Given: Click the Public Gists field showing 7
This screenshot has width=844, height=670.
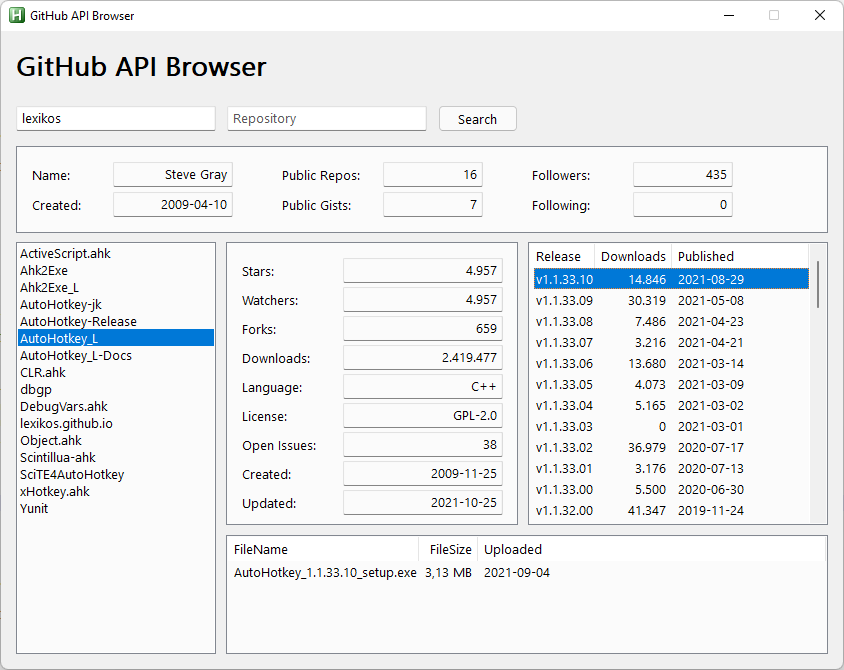Looking at the screenshot, I should tap(433, 204).
